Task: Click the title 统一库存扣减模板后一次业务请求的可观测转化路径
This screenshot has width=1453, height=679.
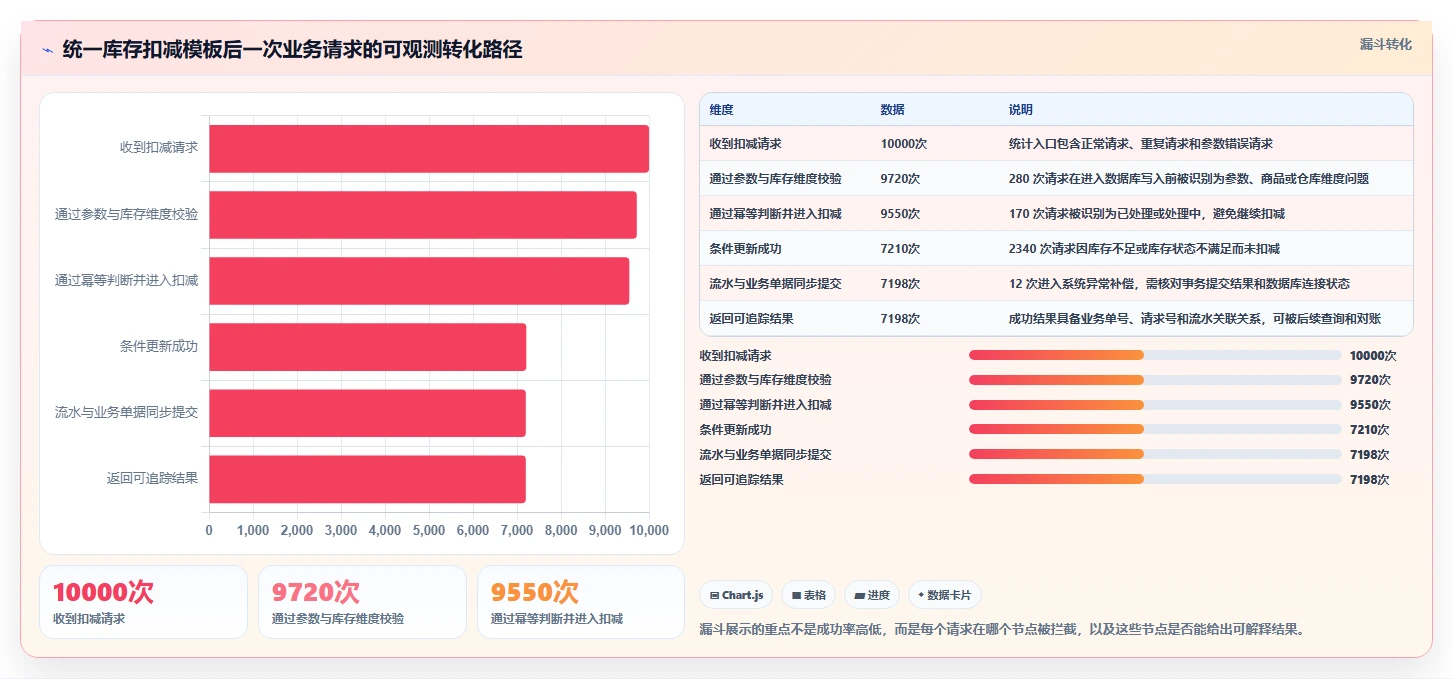Action: [x=292, y=49]
